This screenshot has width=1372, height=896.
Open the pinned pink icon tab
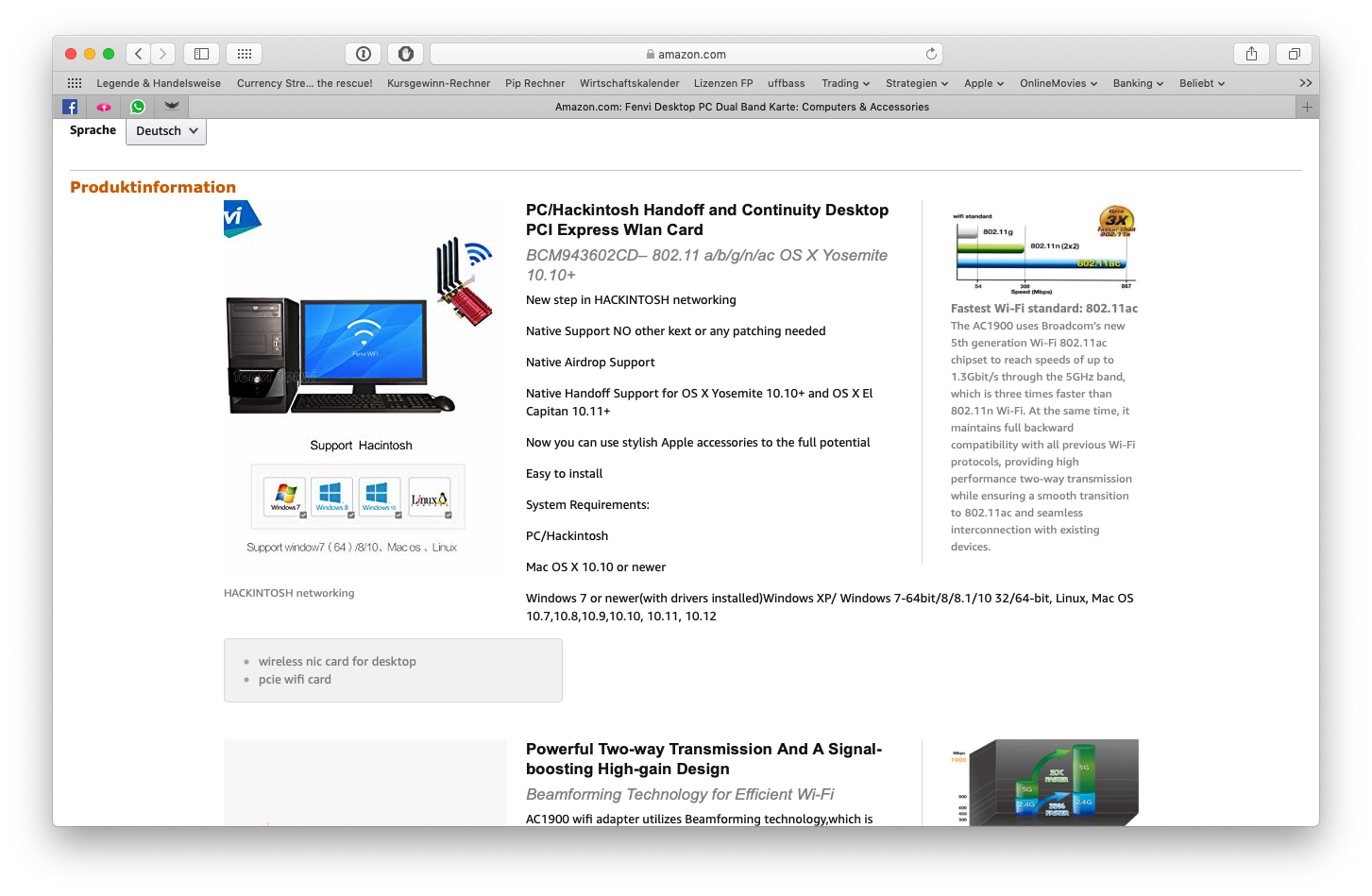click(104, 107)
